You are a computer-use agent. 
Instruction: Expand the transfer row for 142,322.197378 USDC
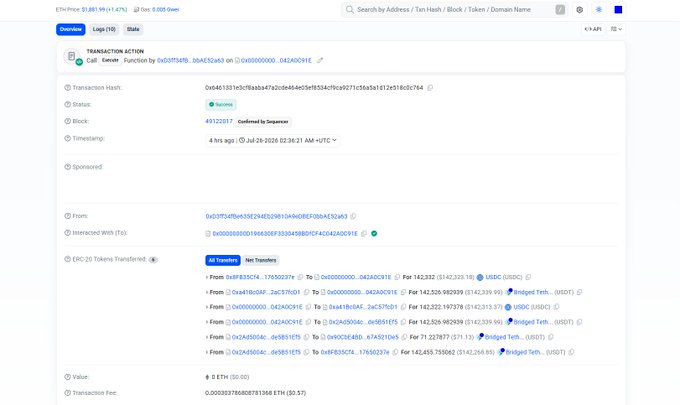[x=207, y=307]
